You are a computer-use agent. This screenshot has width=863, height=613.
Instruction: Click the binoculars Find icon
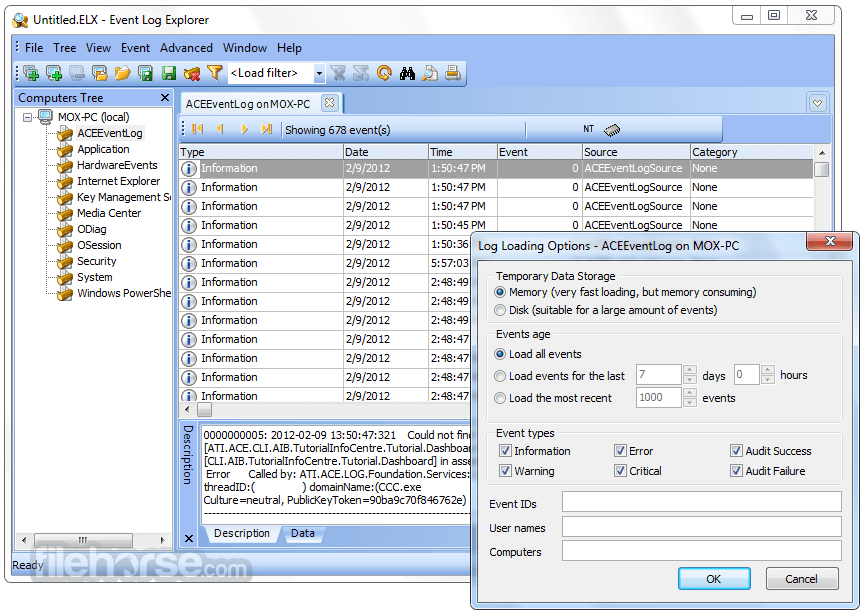tap(407, 73)
